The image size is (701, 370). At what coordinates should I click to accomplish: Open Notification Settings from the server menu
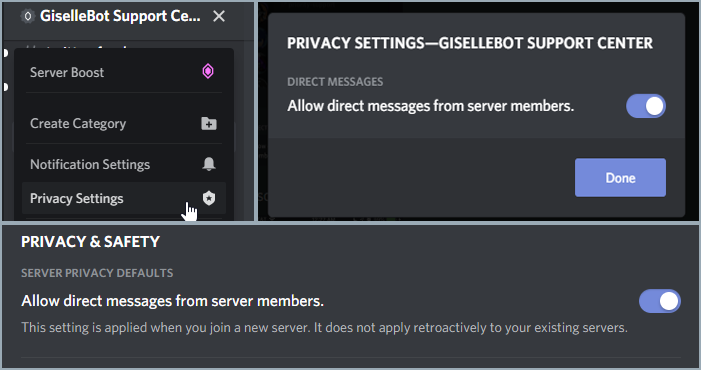click(124, 164)
